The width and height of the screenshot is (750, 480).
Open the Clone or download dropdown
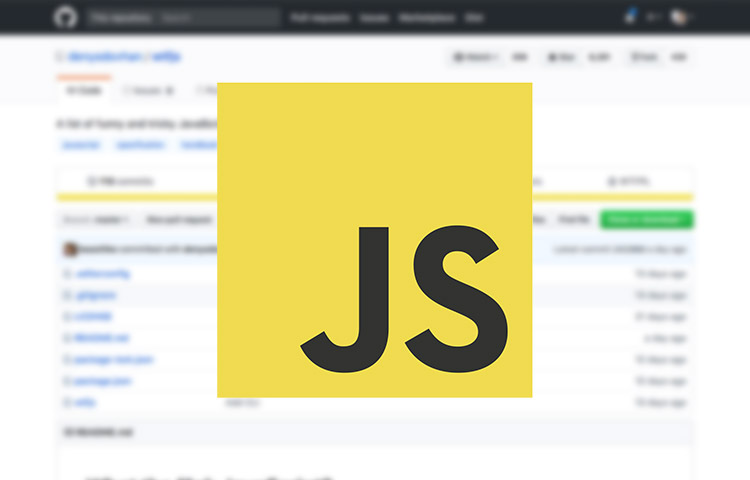[646, 219]
